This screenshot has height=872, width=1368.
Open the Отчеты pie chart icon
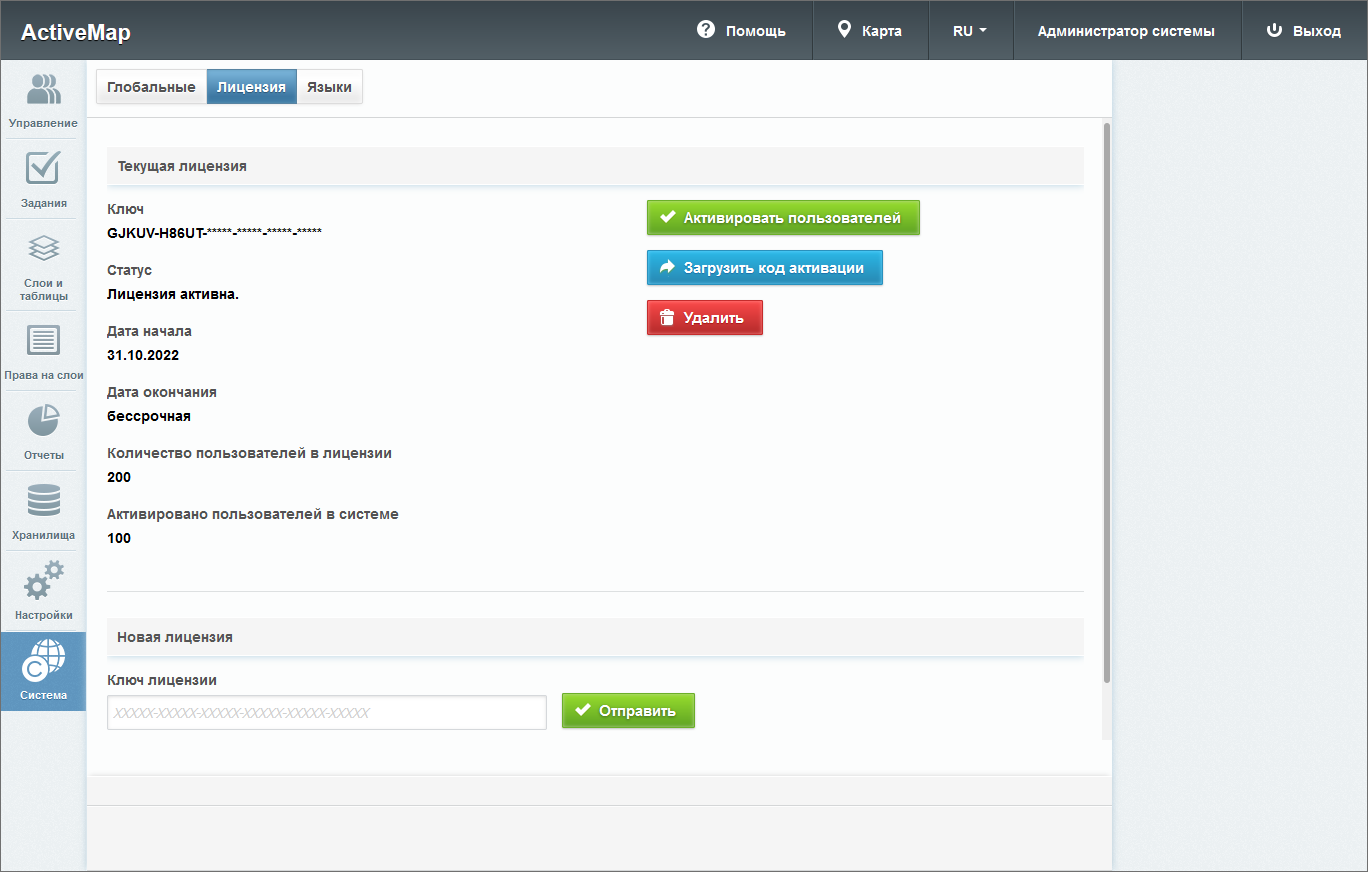43,422
